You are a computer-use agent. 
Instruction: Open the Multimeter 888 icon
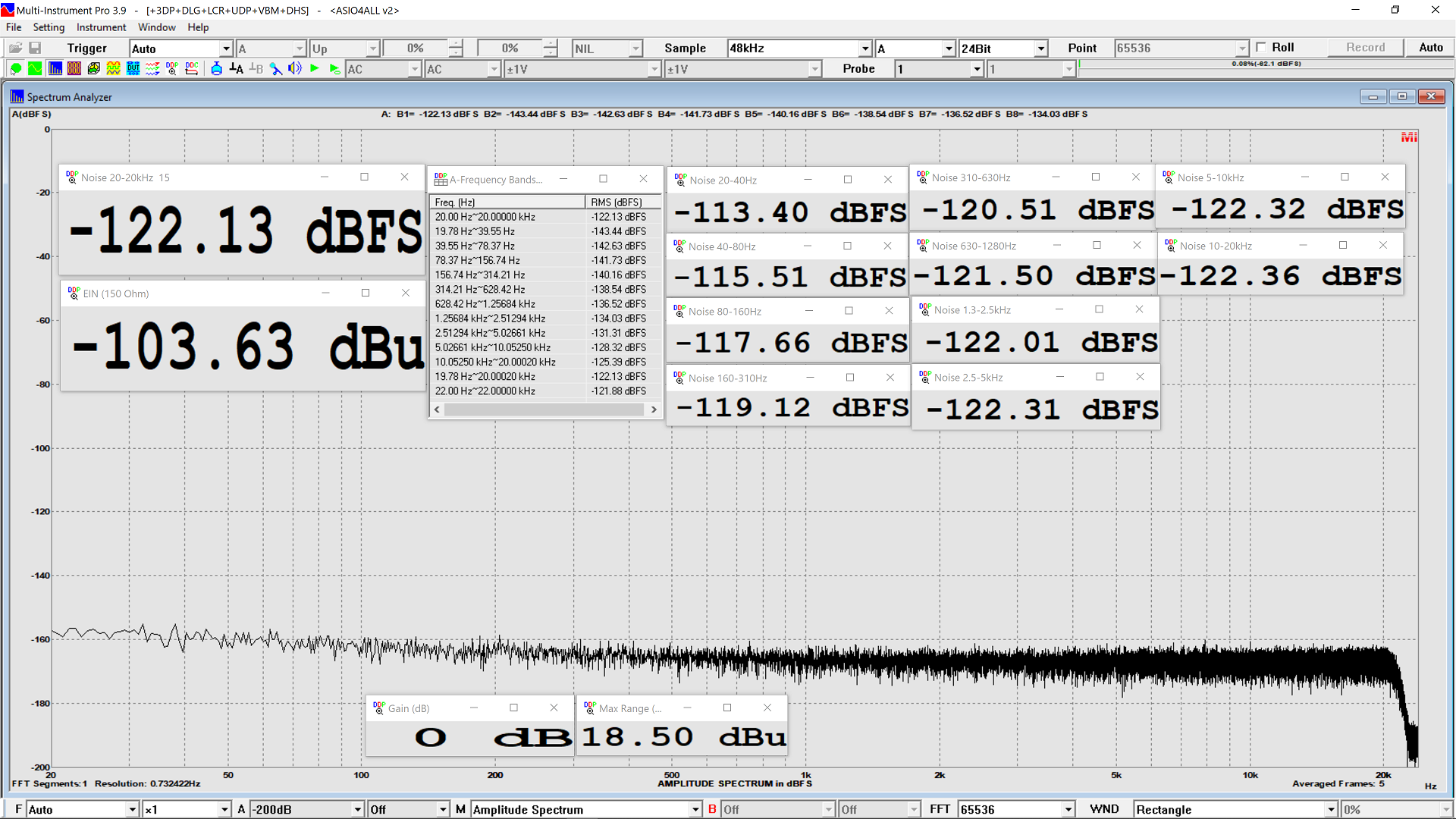pos(74,69)
